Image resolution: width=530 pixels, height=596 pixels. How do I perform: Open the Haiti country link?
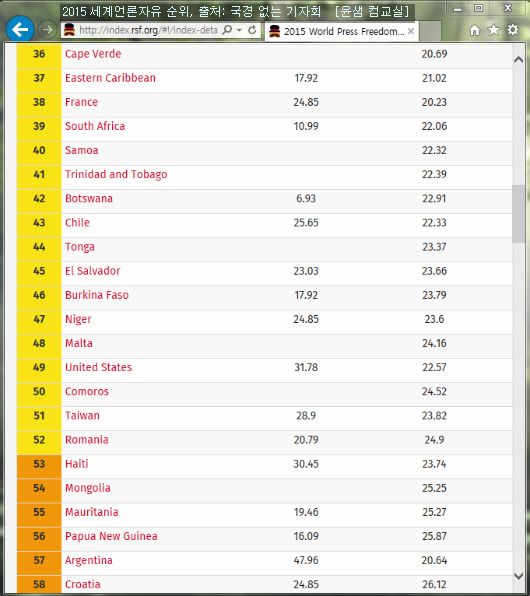(x=77, y=464)
